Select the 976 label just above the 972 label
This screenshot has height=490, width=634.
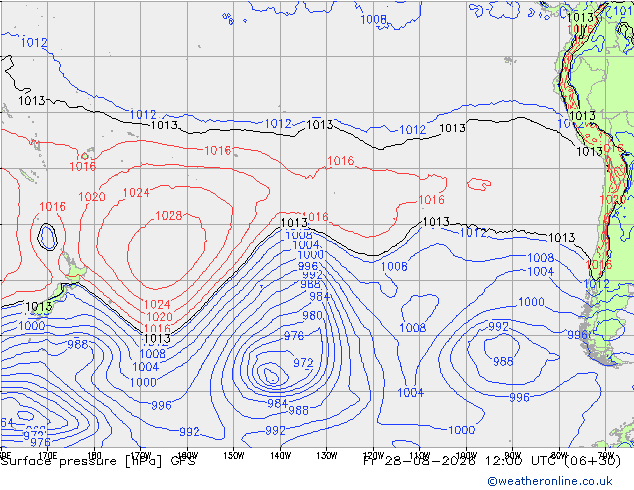[294, 336]
